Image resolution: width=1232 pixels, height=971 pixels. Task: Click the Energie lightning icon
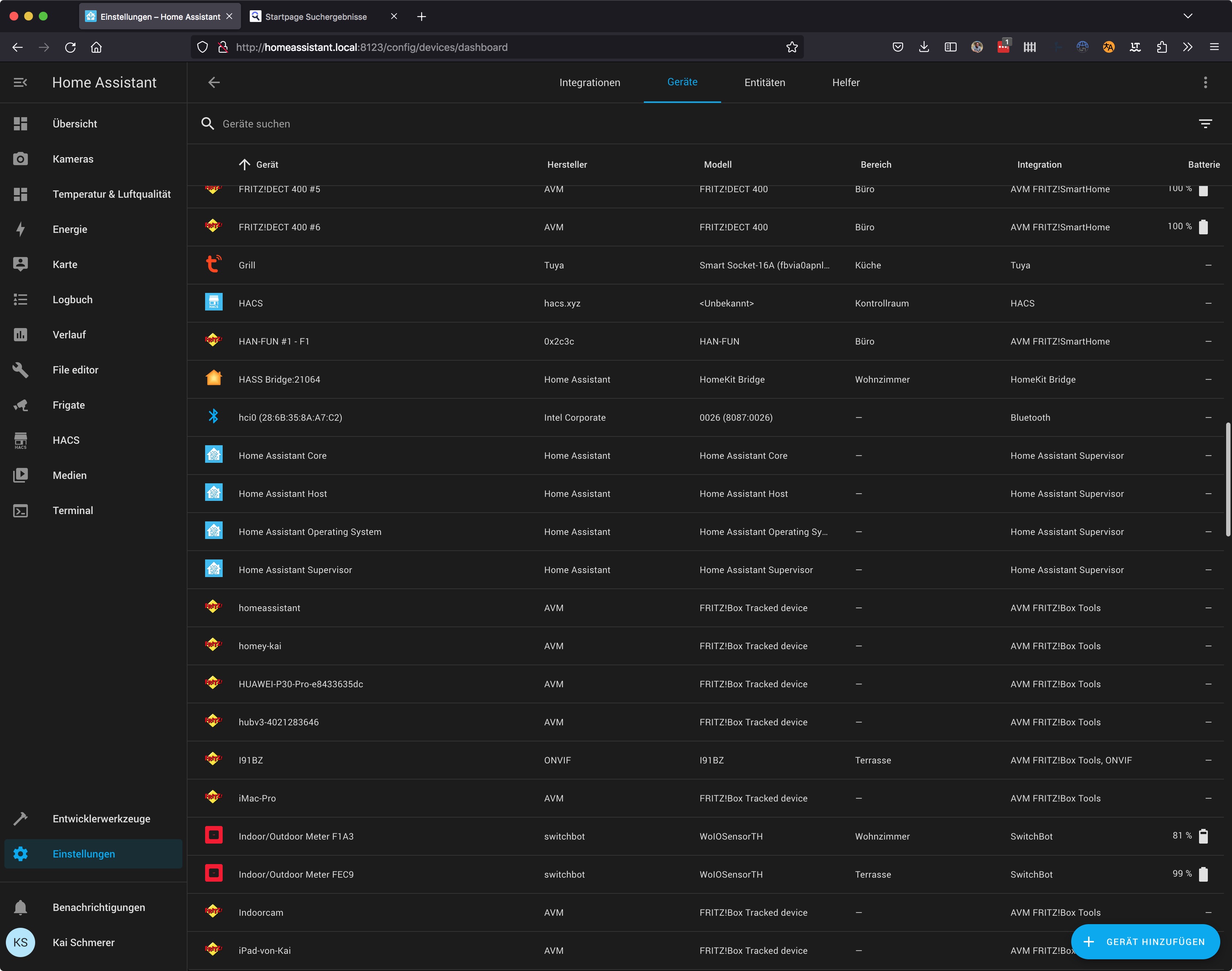pyautogui.click(x=21, y=229)
